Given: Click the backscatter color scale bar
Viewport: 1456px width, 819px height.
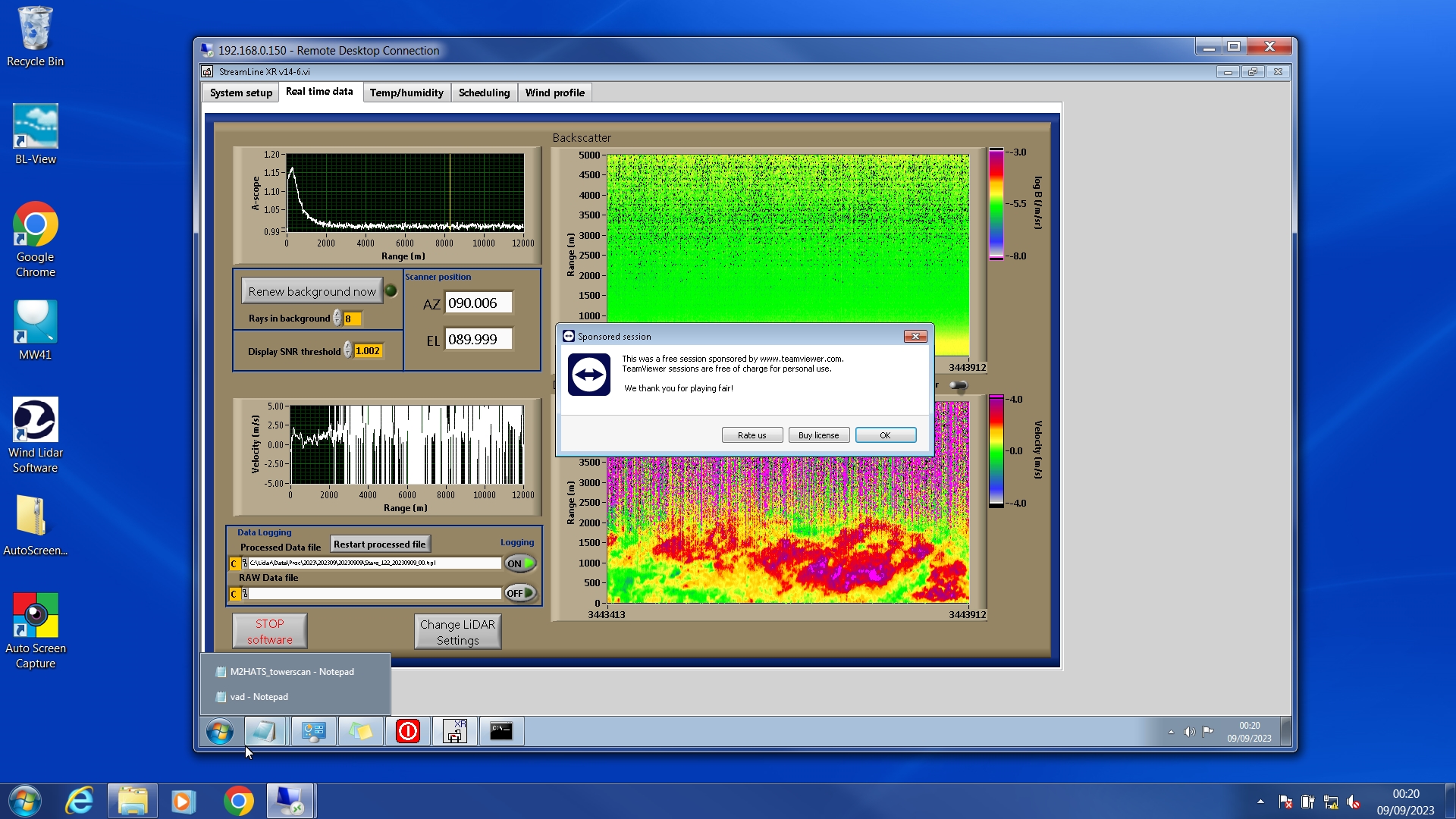Looking at the screenshot, I should click(x=996, y=204).
